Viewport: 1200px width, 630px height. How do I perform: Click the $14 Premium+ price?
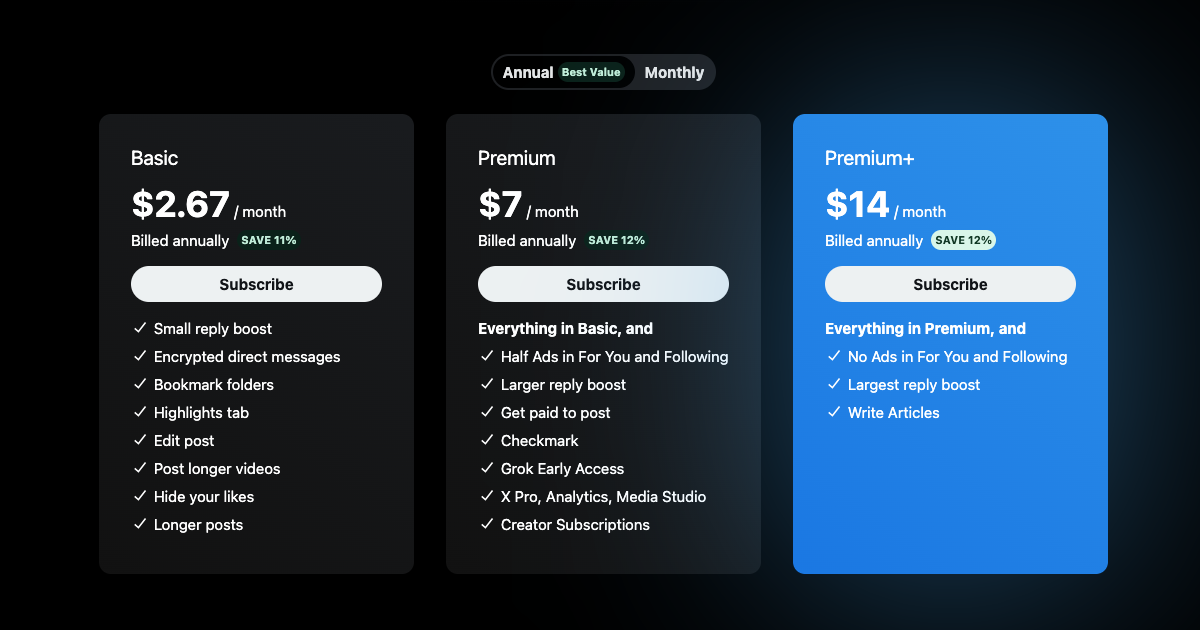point(857,205)
